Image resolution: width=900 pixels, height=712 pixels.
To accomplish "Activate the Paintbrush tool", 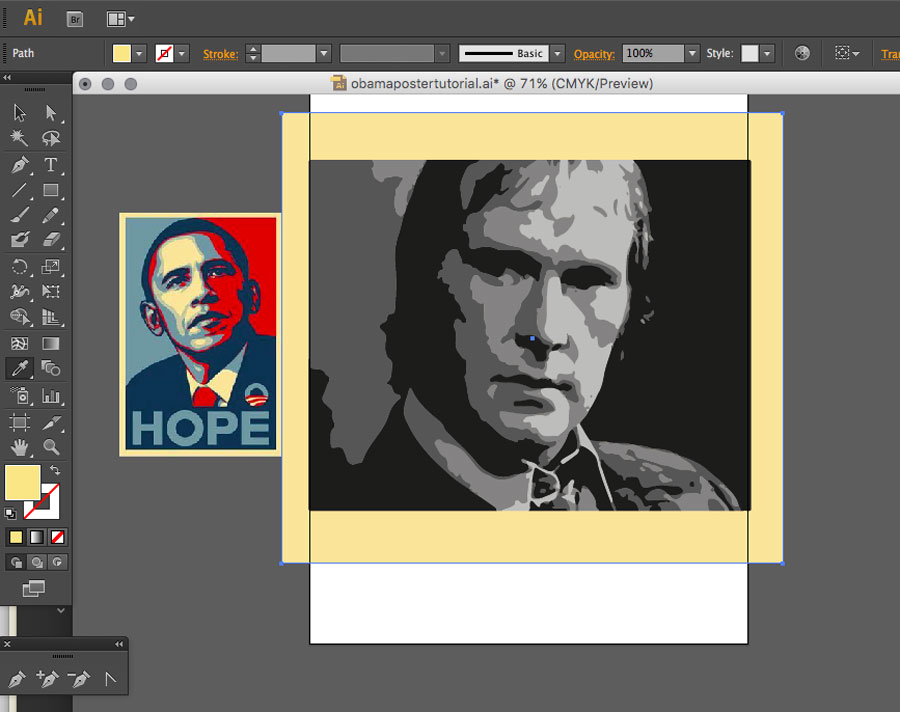I will pos(20,215).
